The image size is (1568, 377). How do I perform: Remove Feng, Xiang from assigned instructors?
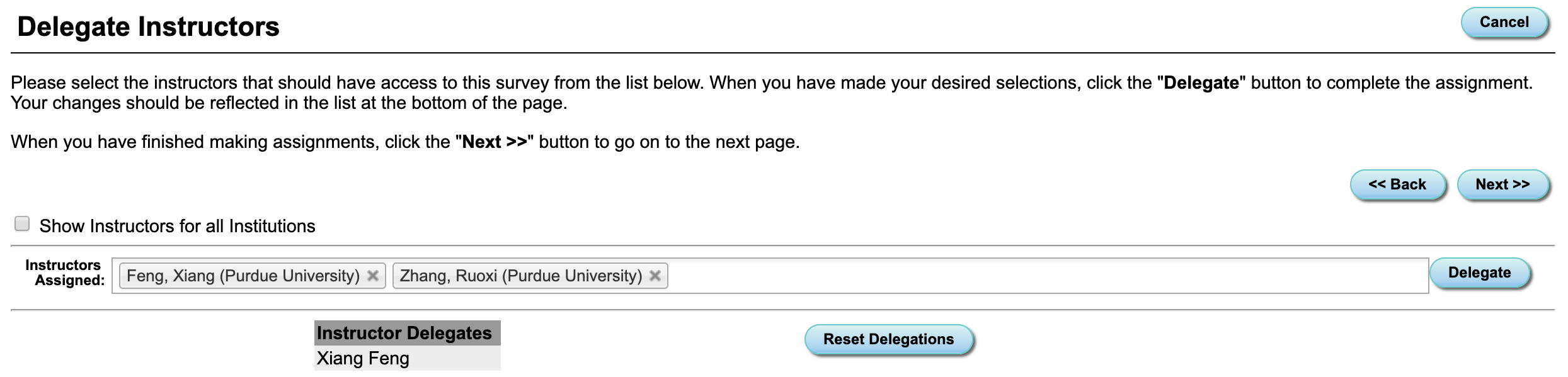tap(373, 276)
